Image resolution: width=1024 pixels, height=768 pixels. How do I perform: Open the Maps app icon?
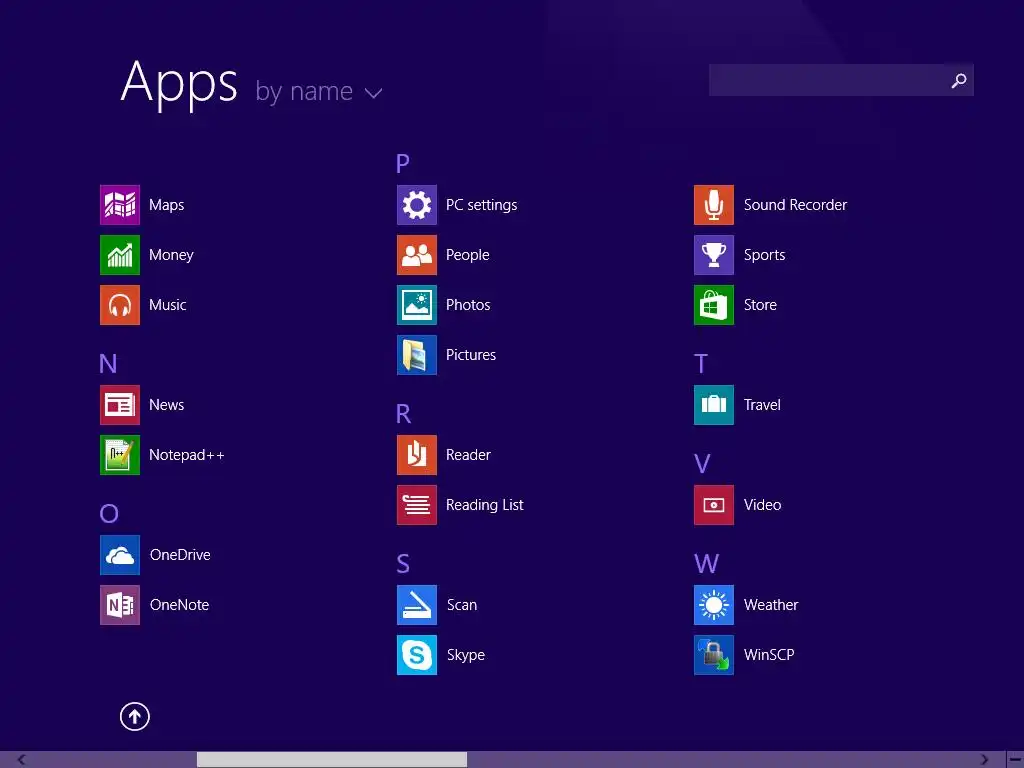click(120, 204)
